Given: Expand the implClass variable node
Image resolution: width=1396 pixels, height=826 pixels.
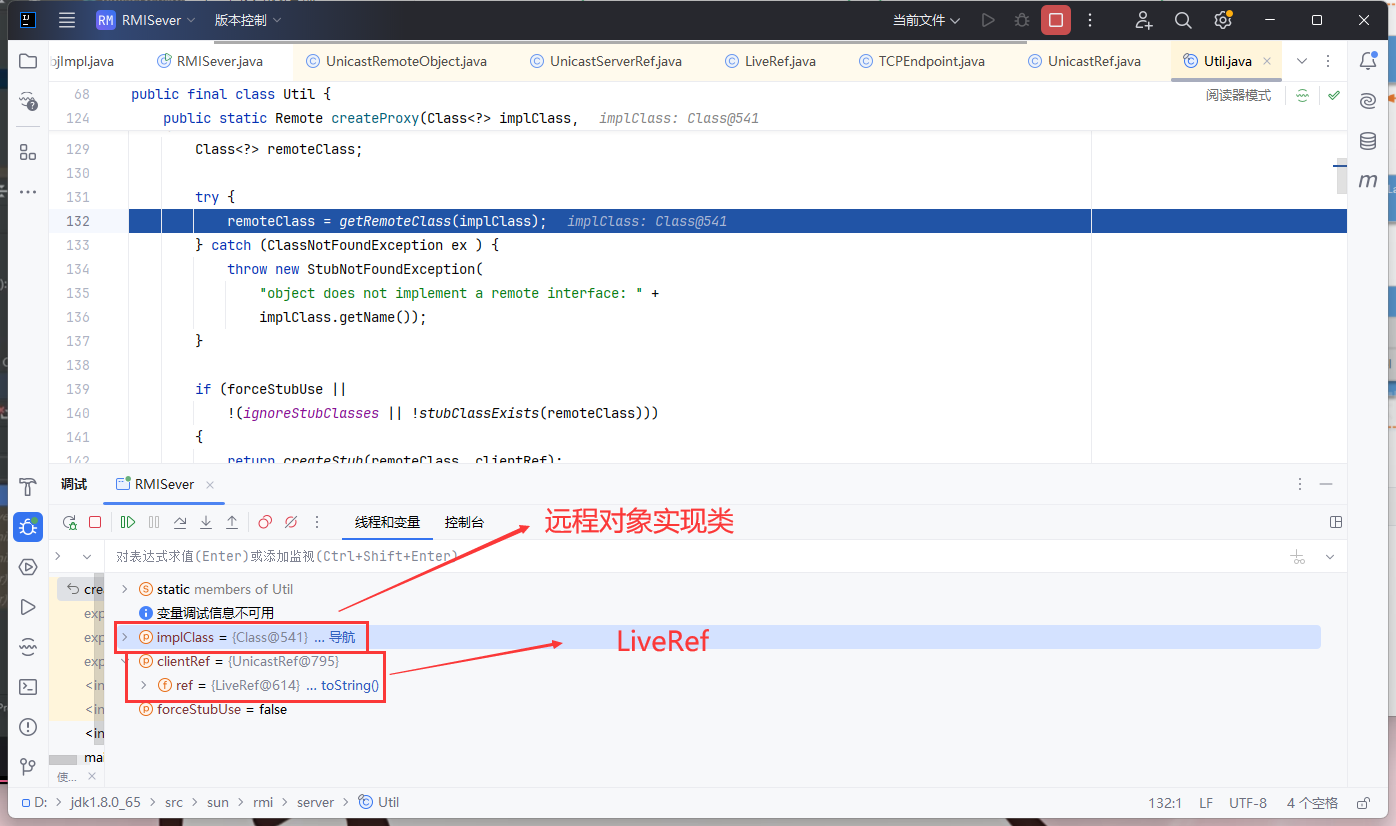Looking at the screenshot, I should click(125, 637).
